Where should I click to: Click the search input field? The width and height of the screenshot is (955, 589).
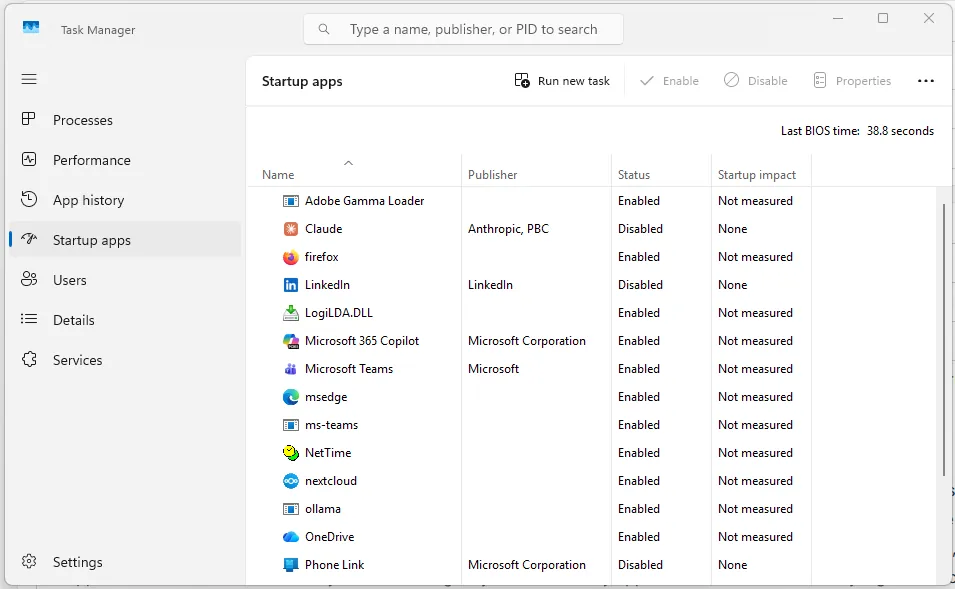(463, 29)
